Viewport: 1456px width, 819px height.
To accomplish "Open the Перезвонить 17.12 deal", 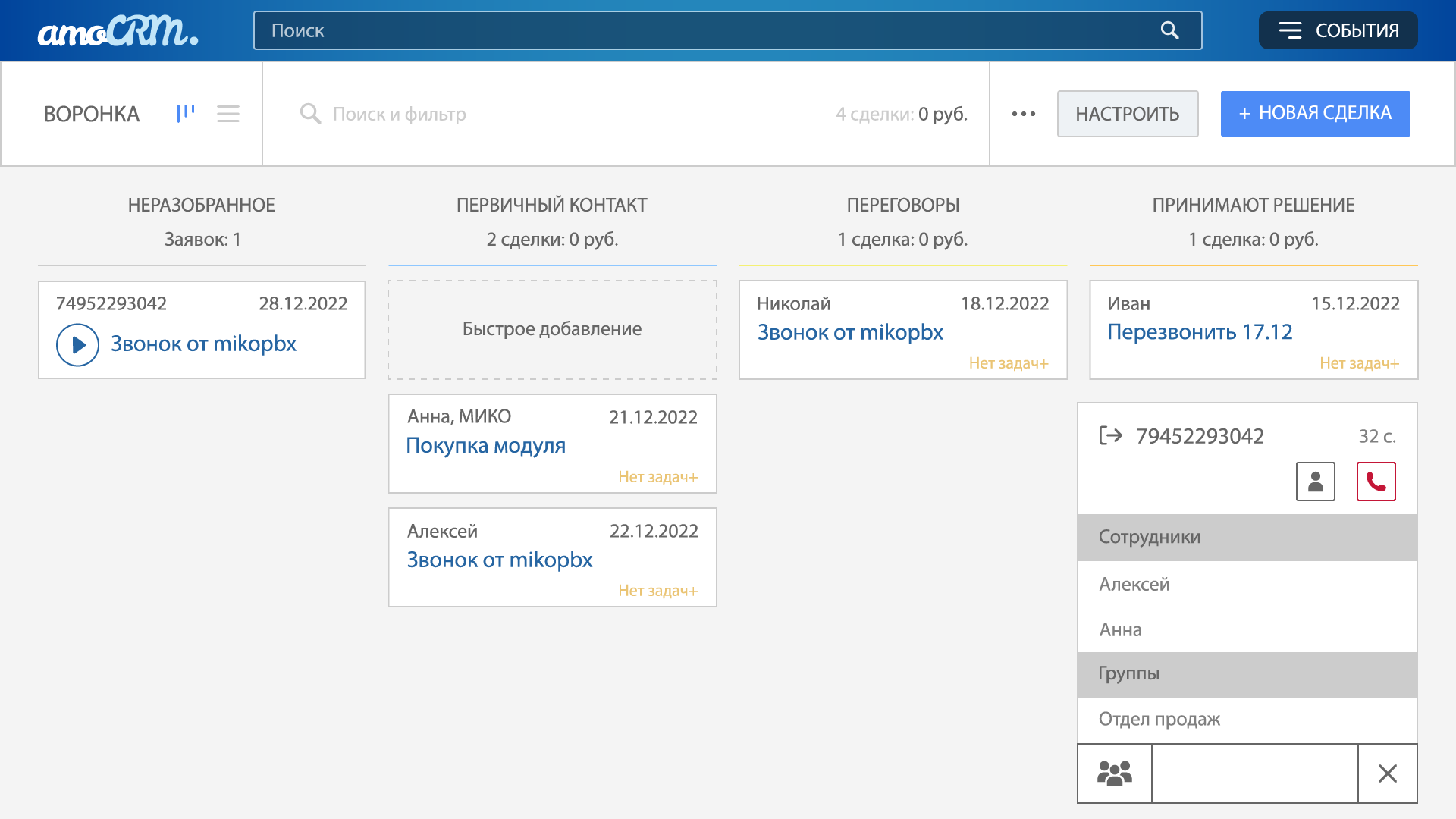I will click(1200, 331).
